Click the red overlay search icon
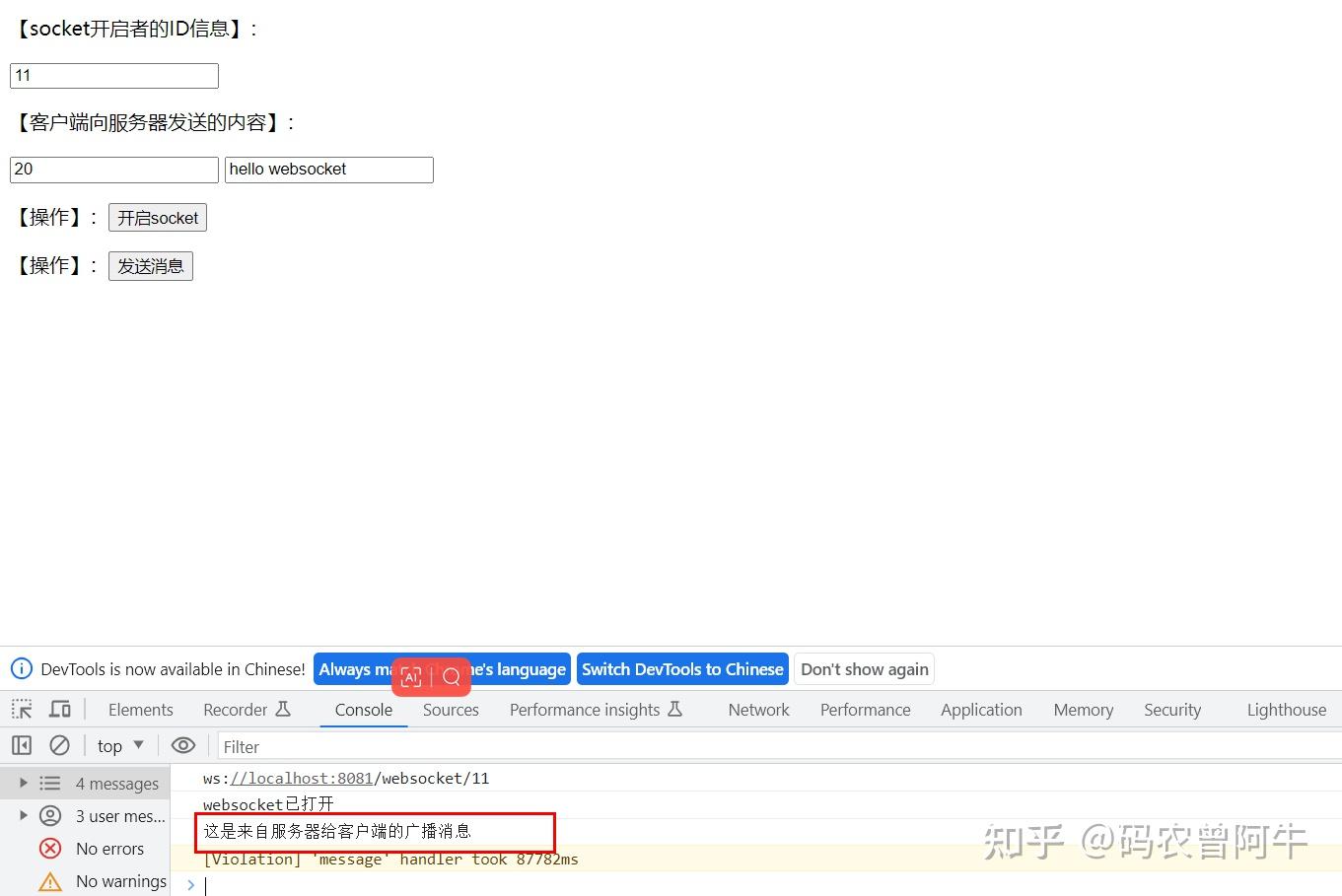The image size is (1342, 896). pos(452,677)
